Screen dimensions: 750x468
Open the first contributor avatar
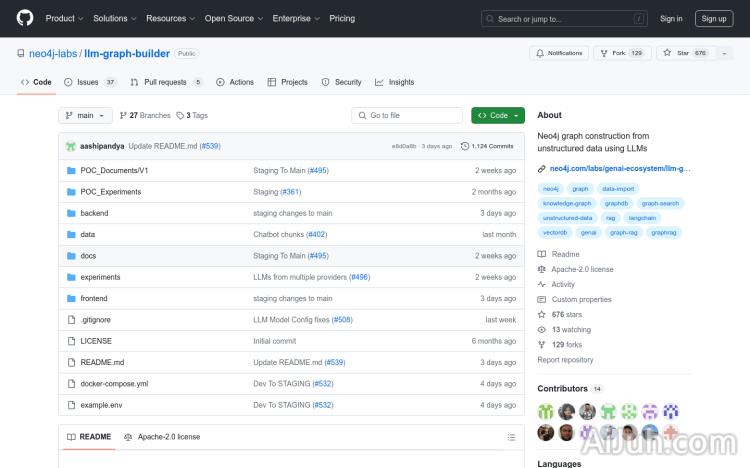pyautogui.click(x=545, y=411)
